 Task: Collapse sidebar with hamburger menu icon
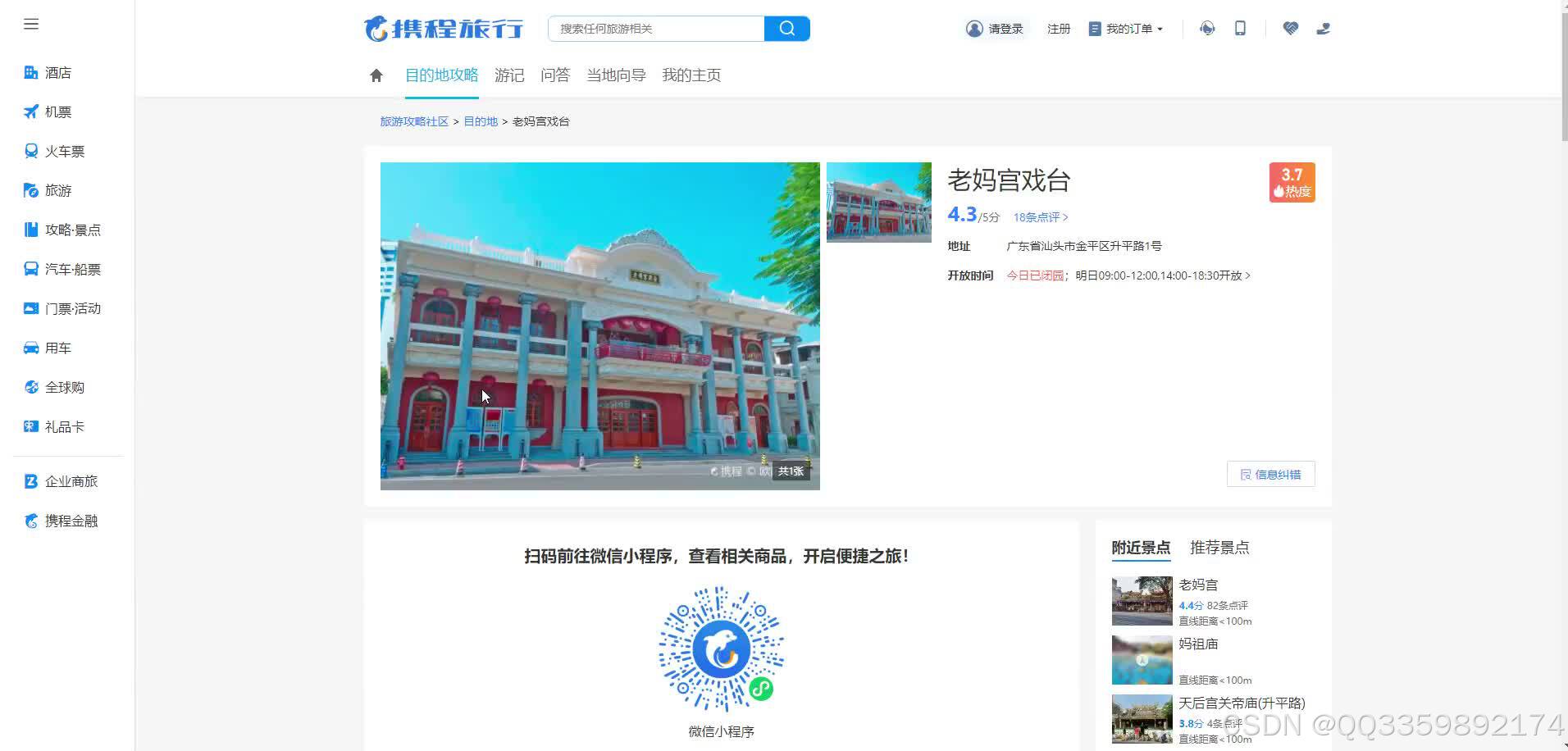click(x=31, y=25)
